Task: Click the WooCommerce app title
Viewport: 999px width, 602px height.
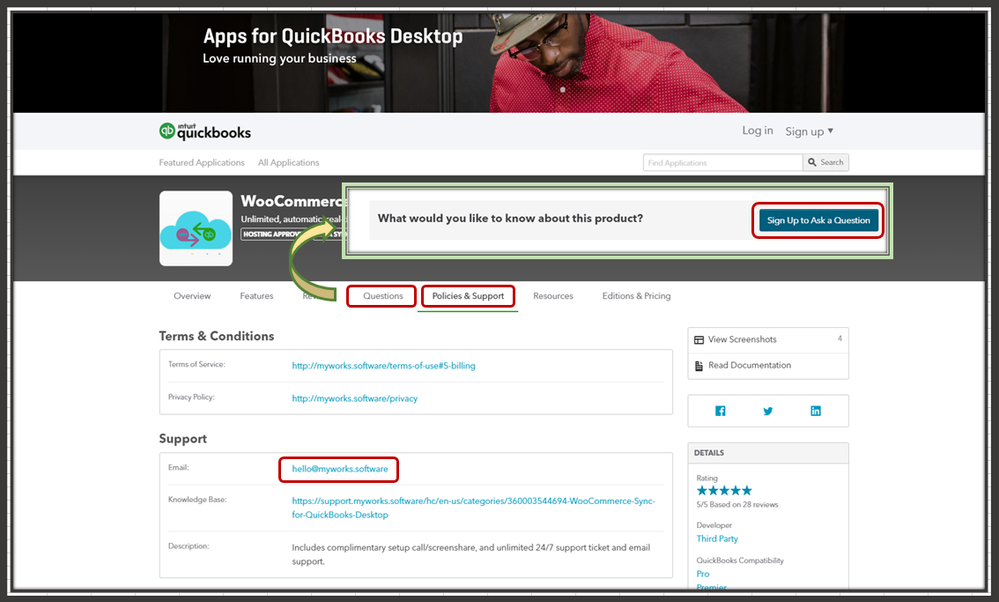Action: 292,201
